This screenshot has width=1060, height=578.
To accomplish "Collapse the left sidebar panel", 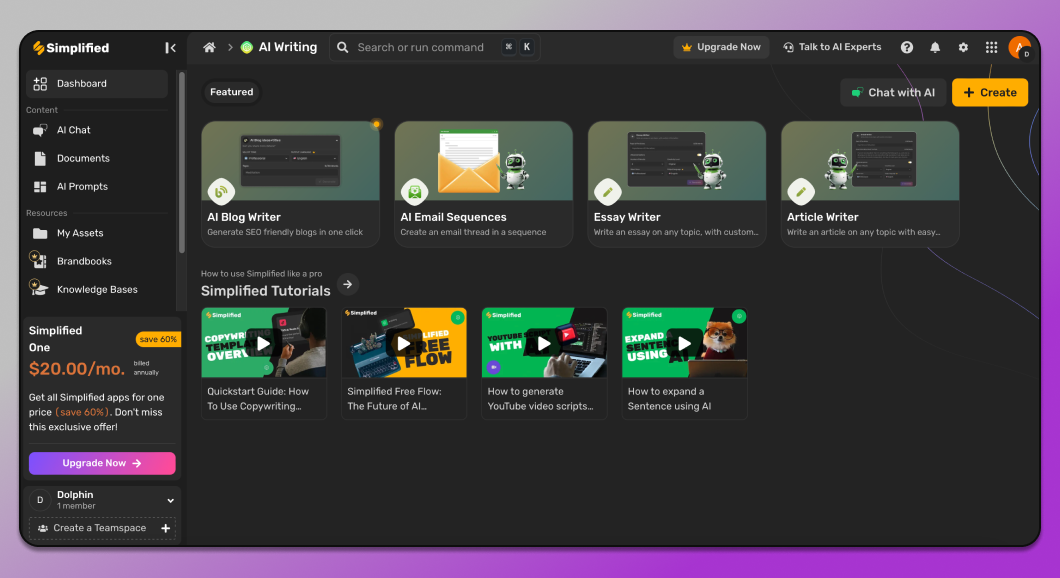I will [x=170, y=48].
